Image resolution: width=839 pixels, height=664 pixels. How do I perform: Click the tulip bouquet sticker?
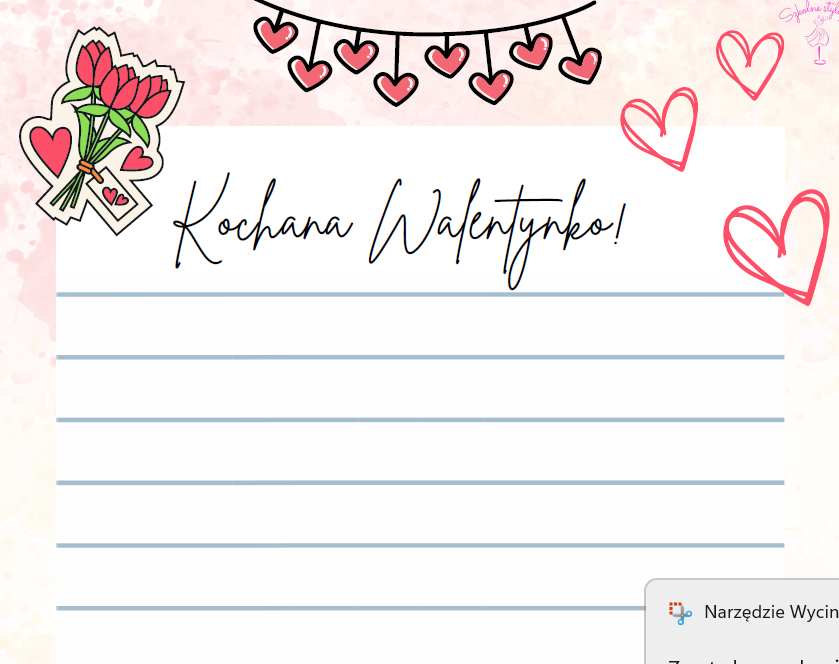click(98, 130)
